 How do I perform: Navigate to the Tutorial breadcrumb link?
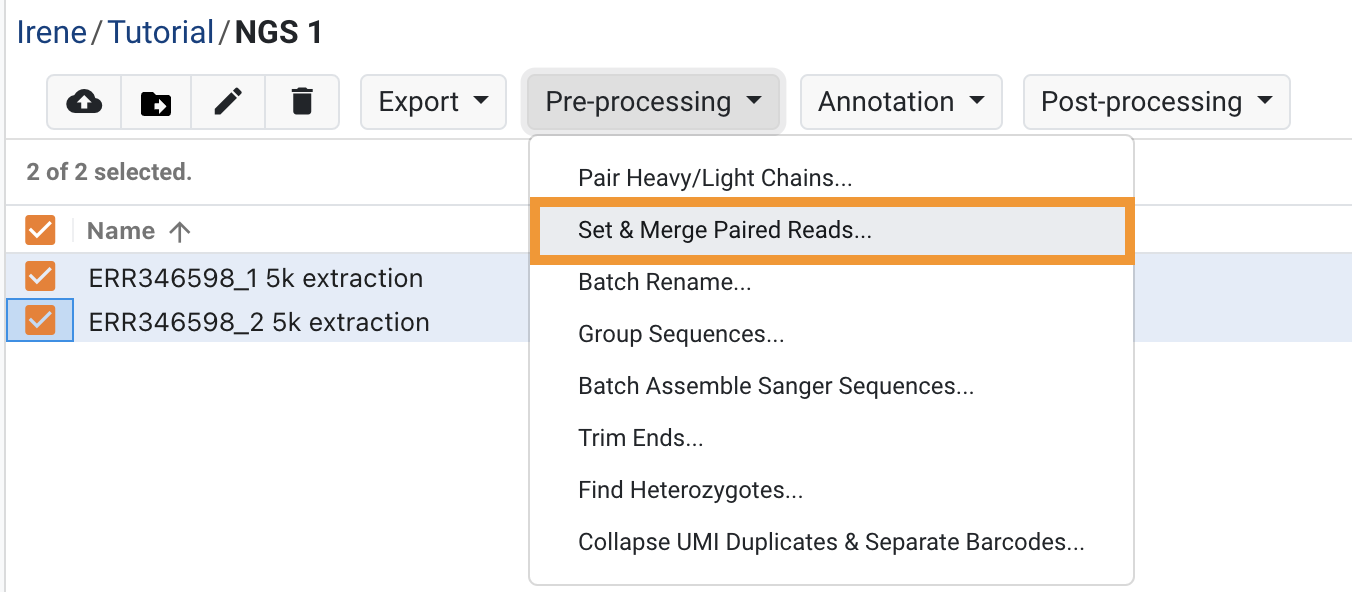(161, 32)
